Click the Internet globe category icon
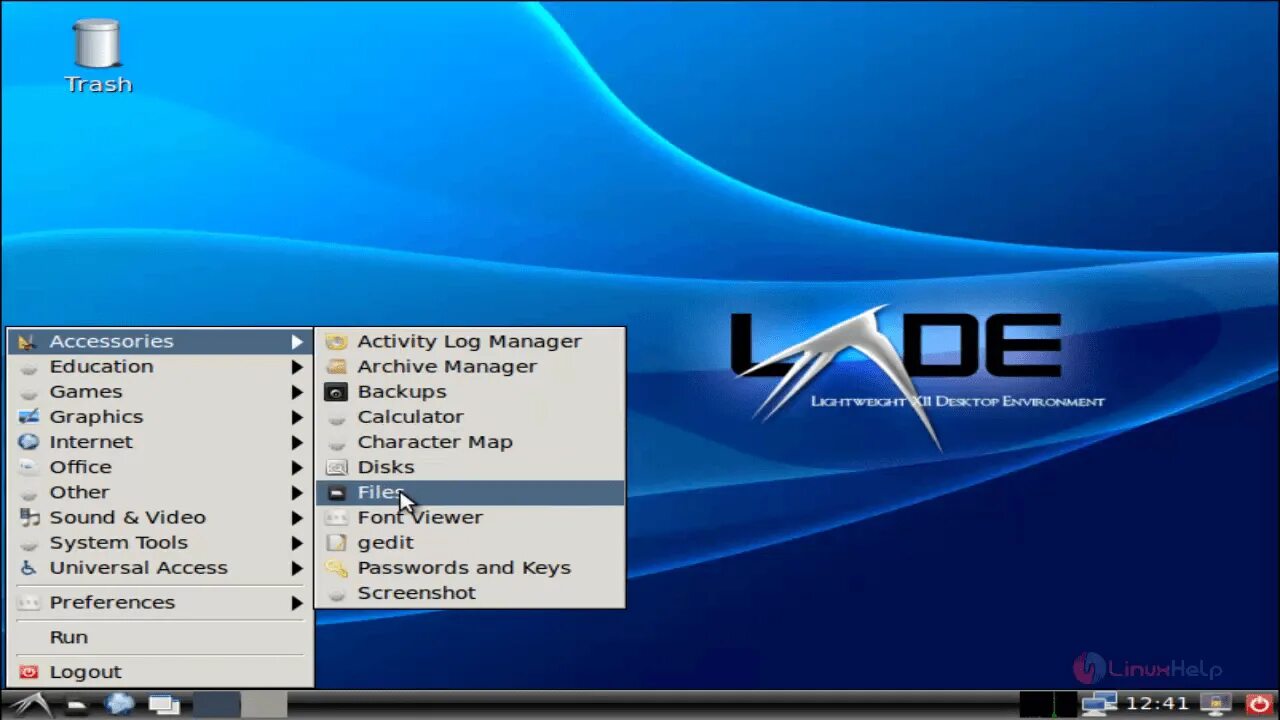 (29, 441)
